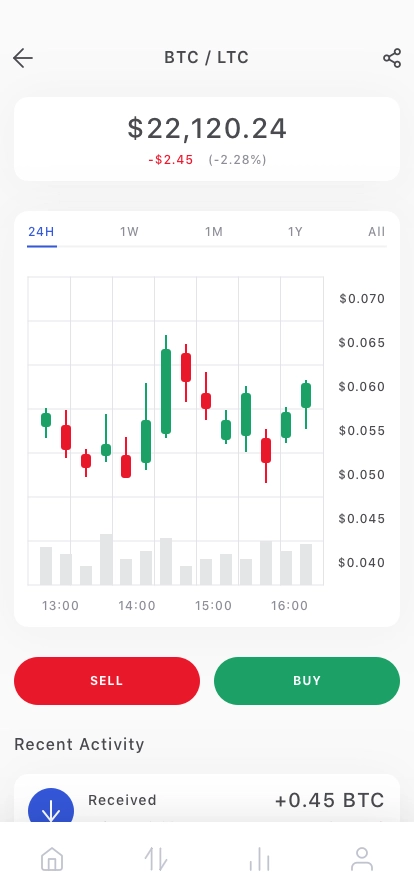Click the $0.040 axis label
Image resolution: width=414 pixels, height=896 pixels.
[x=362, y=562]
